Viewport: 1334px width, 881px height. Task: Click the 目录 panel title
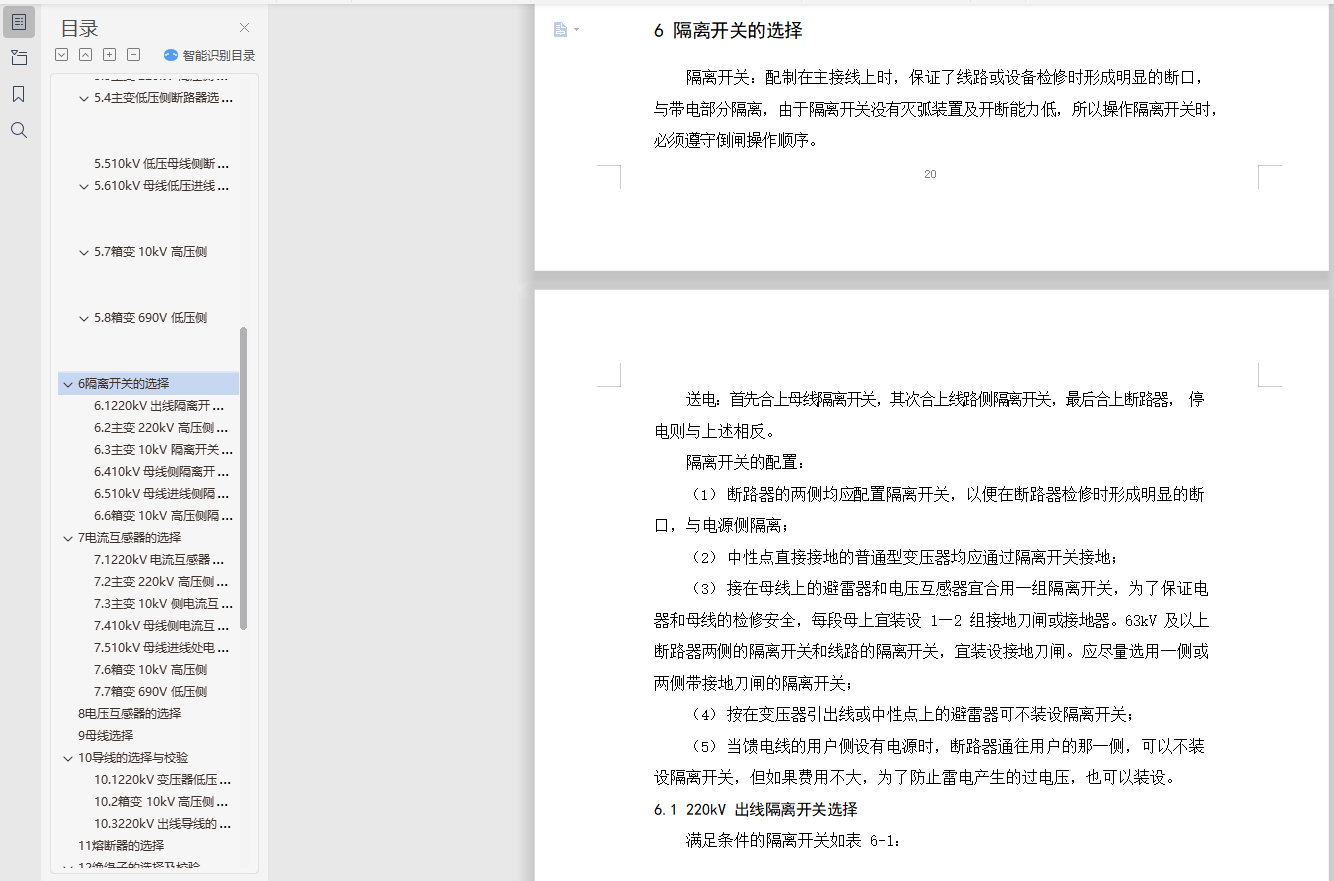pyautogui.click(x=80, y=29)
